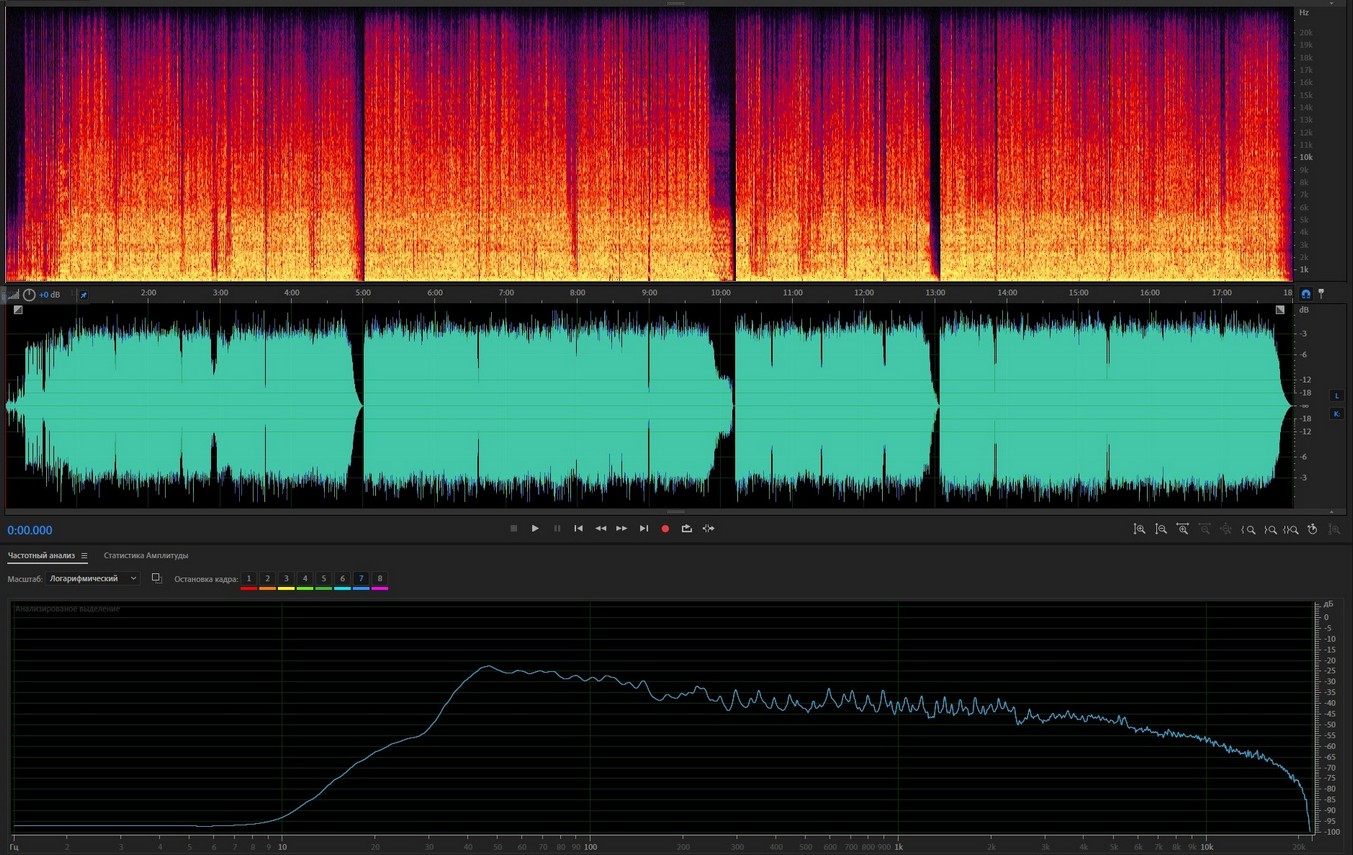This screenshot has height=855, width=1353.
Task: Click zoom in amplitude icon
Action: coord(1139,529)
